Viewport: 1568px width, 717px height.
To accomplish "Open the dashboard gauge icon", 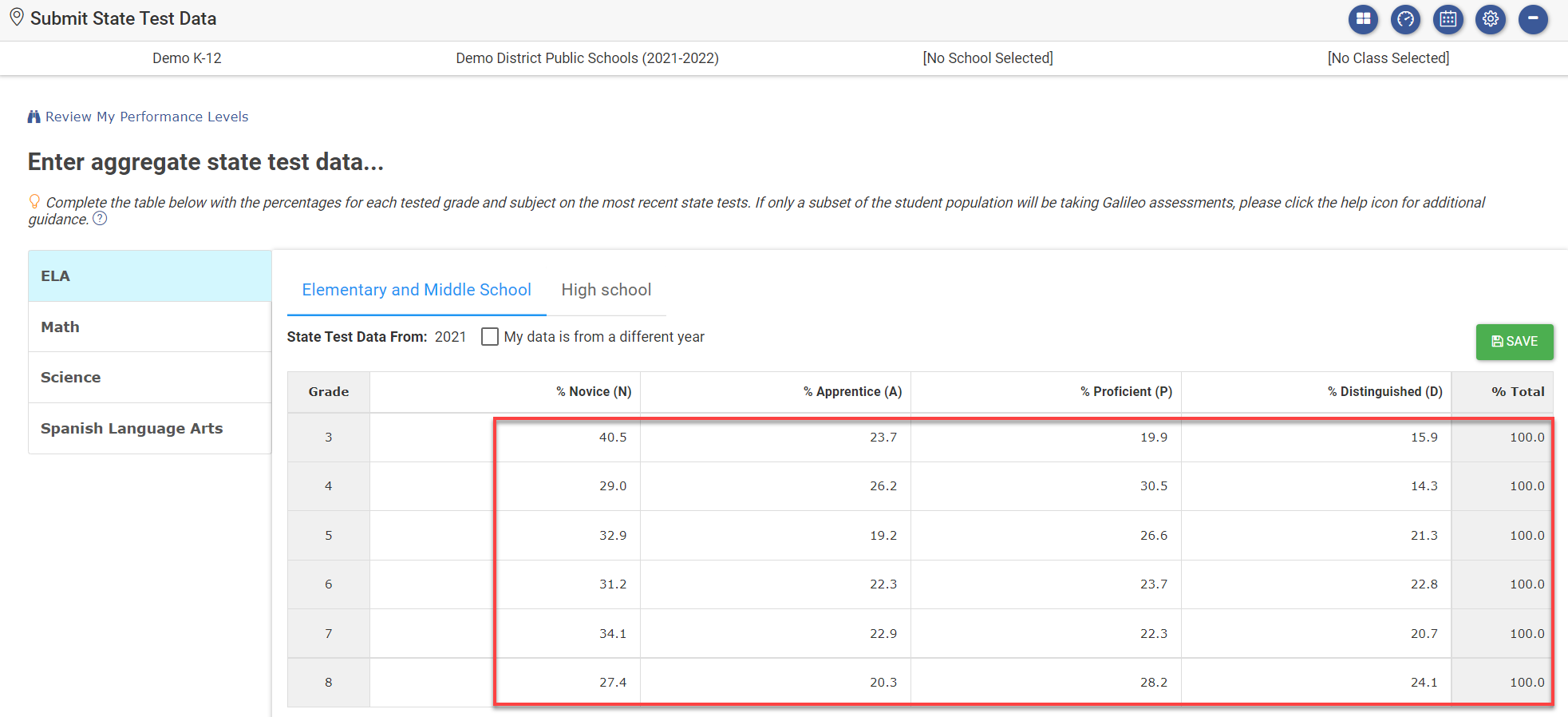I will tap(1405, 19).
